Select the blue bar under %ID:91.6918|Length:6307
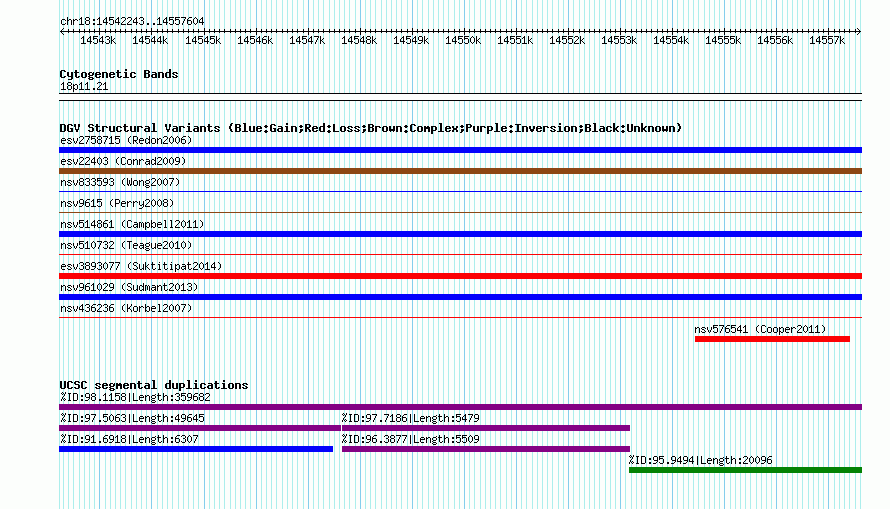Screen dimensions: 890x509 click(x=196, y=449)
